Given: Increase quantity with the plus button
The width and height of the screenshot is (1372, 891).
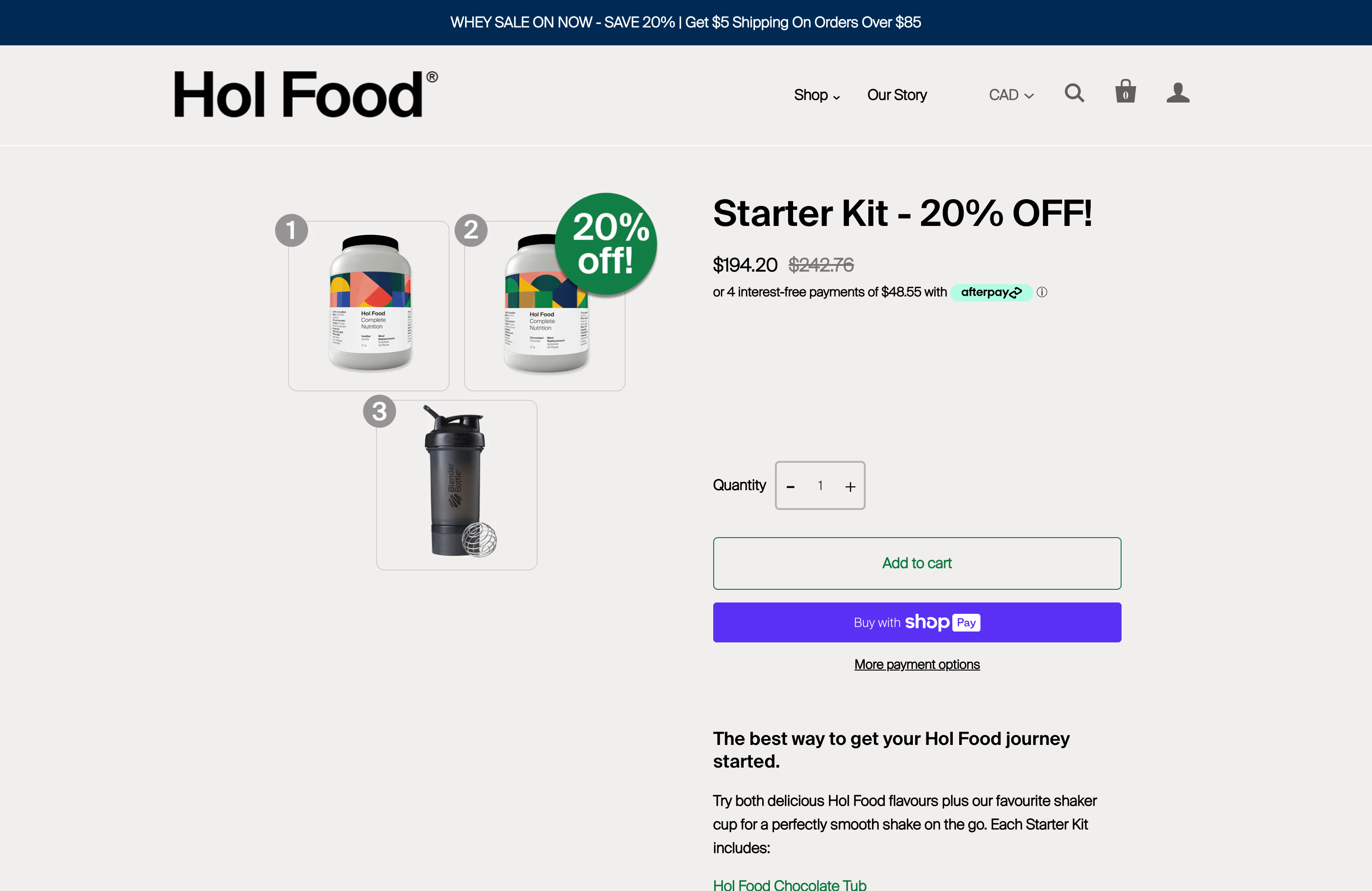Looking at the screenshot, I should click(850, 486).
